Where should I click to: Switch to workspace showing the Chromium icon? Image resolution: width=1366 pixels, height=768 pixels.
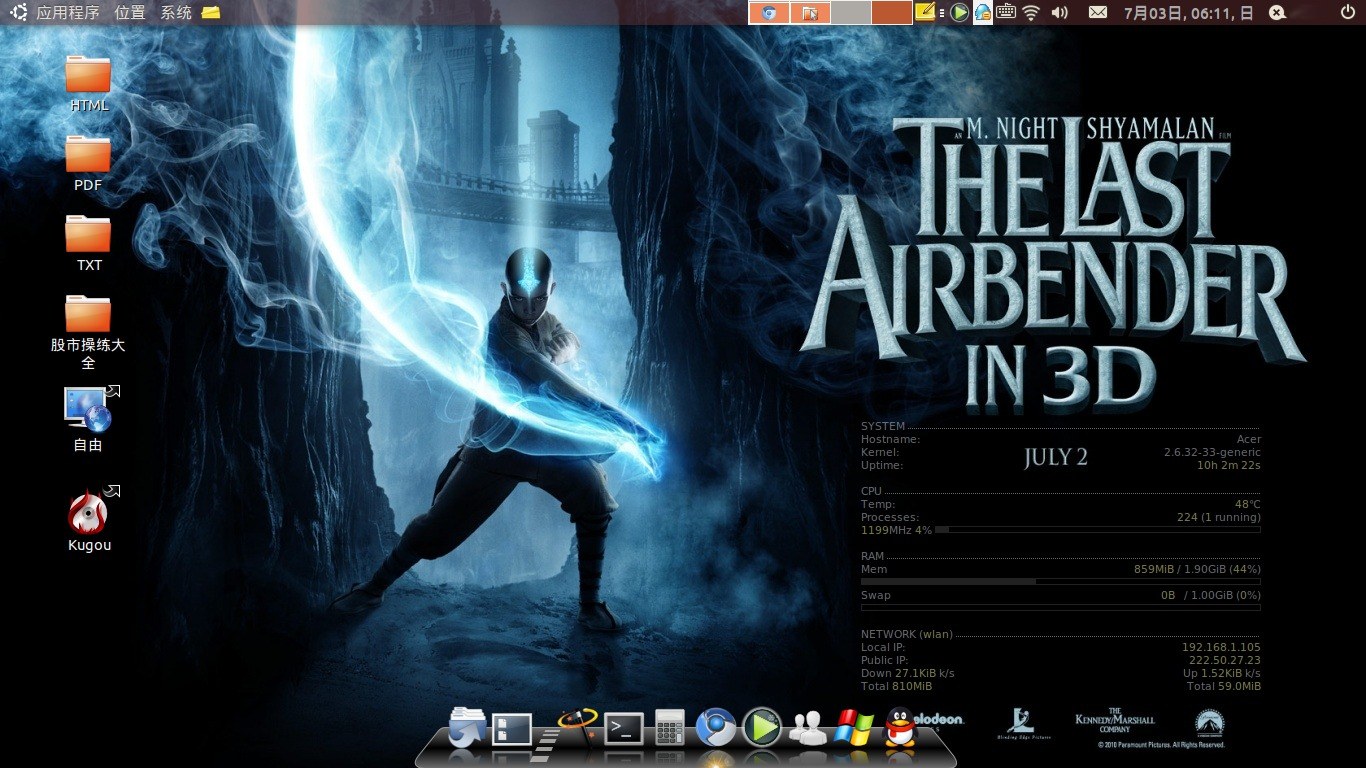click(769, 13)
